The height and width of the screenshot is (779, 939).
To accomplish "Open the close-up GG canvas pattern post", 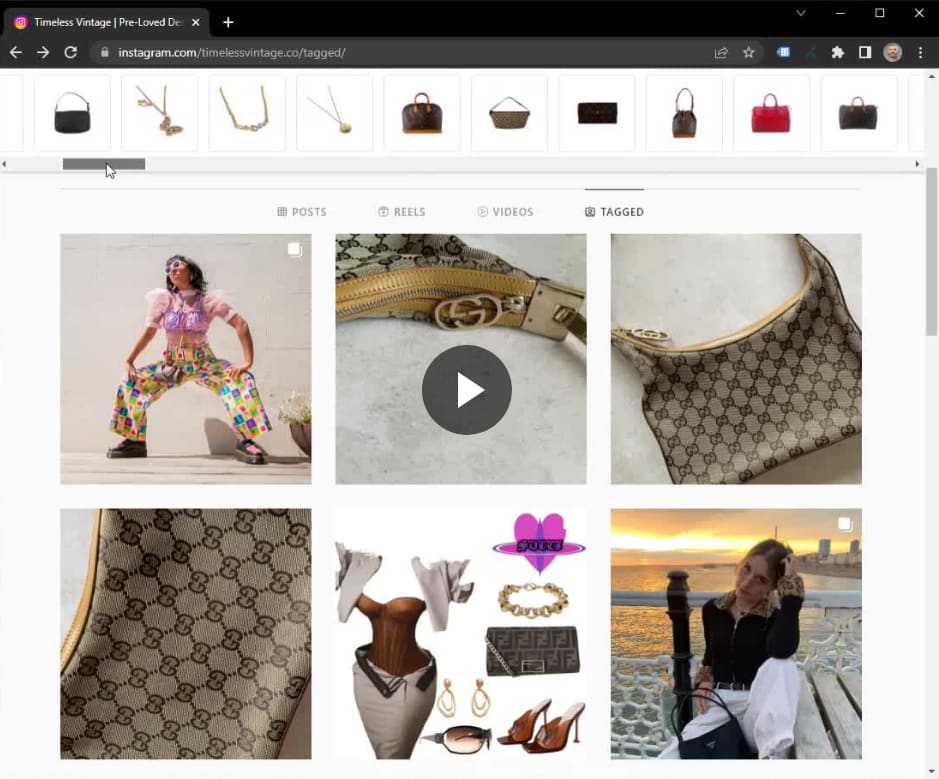I will (186, 634).
